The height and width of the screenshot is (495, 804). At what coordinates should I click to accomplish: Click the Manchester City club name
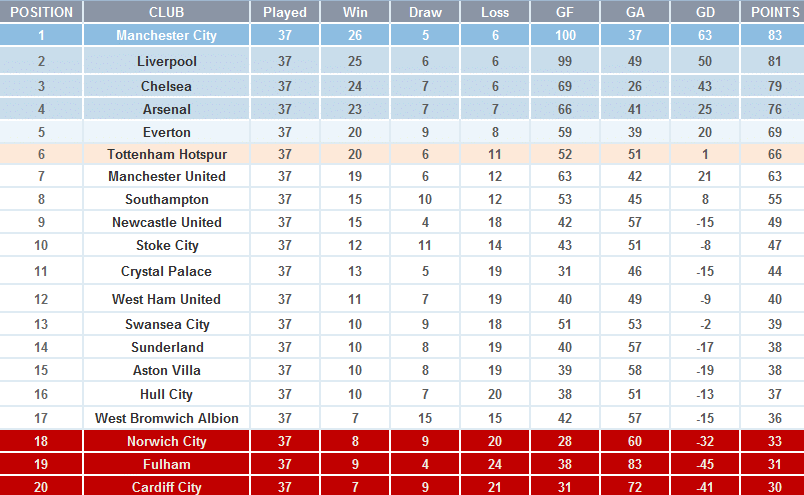[166, 36]
